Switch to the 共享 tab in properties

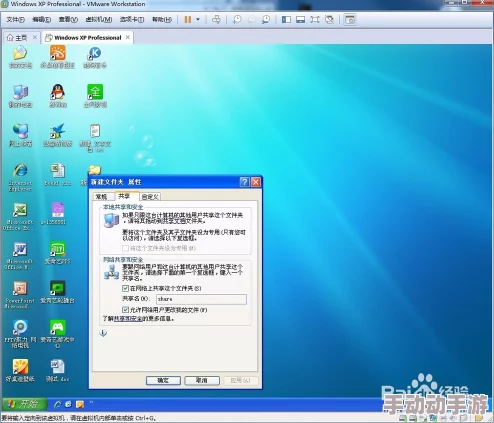125,196
